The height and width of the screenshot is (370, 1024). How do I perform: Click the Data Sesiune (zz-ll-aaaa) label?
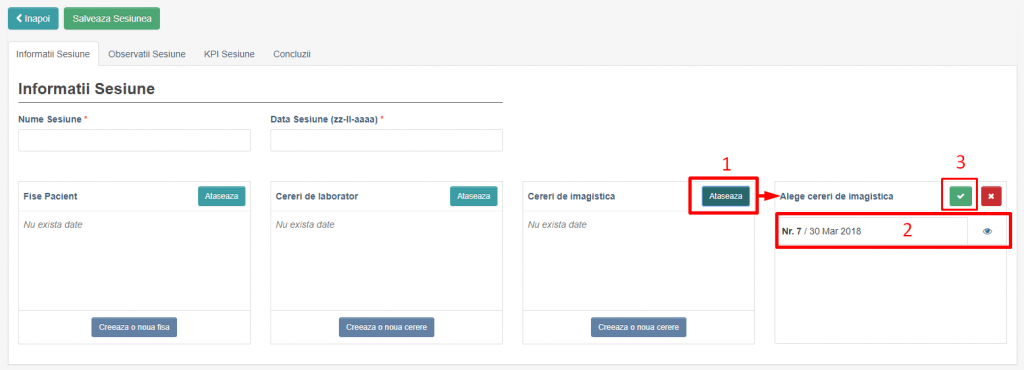pos(324,119)
